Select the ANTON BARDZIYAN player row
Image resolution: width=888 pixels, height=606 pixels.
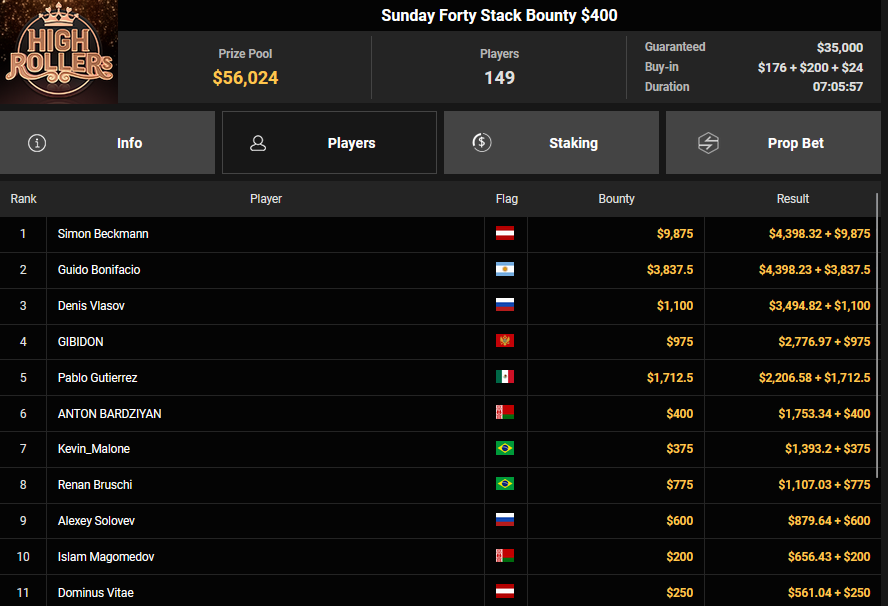point(109,414)
